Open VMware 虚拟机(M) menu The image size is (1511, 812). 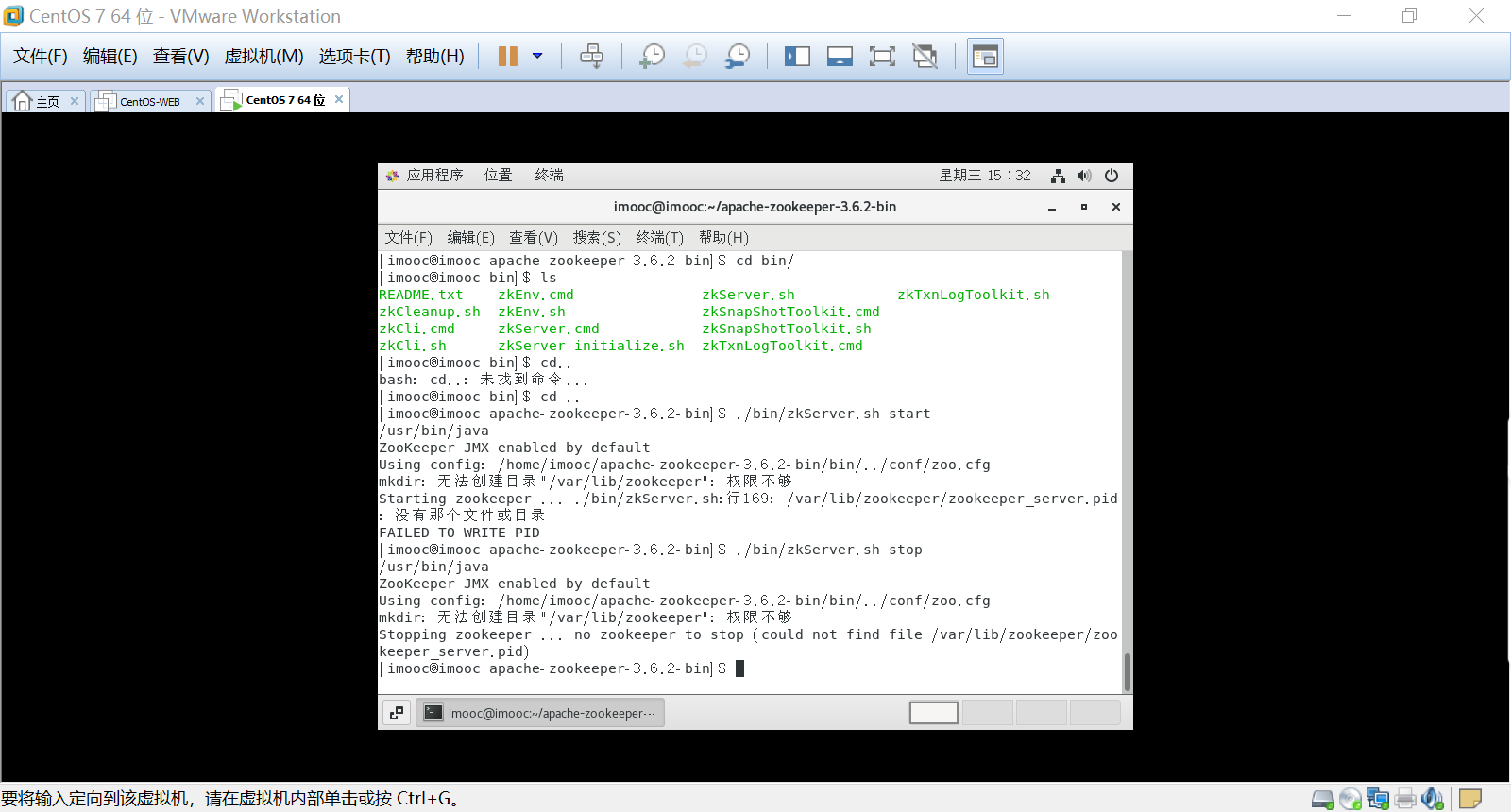pyautogui.click(x=263, y=57)
